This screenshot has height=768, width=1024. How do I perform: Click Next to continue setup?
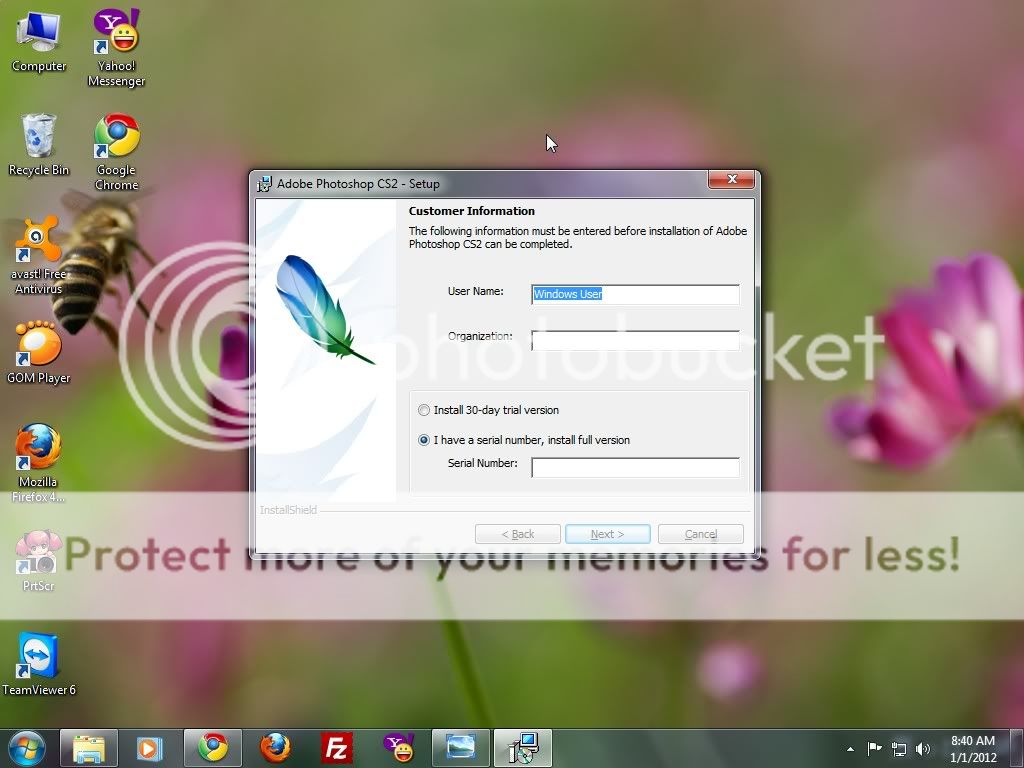(607, 534)
